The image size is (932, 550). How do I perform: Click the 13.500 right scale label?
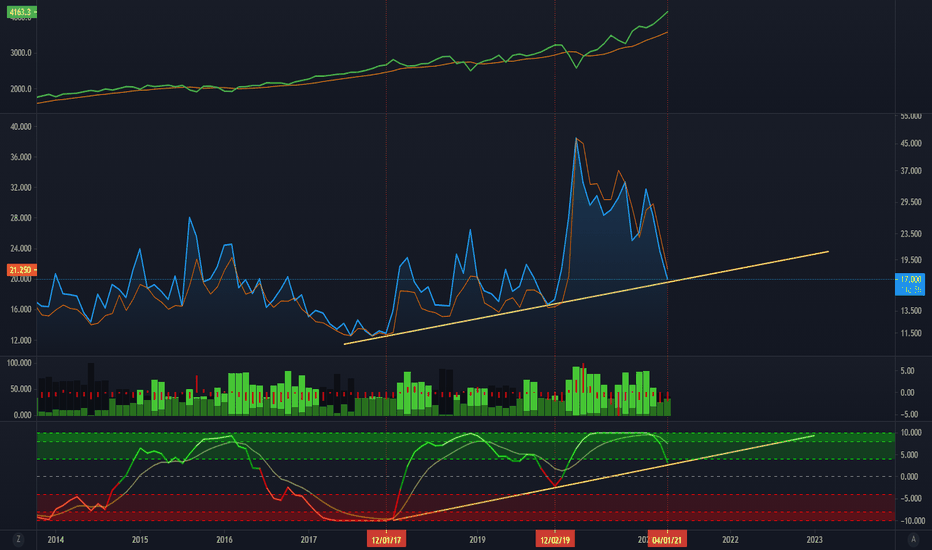(911, 311)
